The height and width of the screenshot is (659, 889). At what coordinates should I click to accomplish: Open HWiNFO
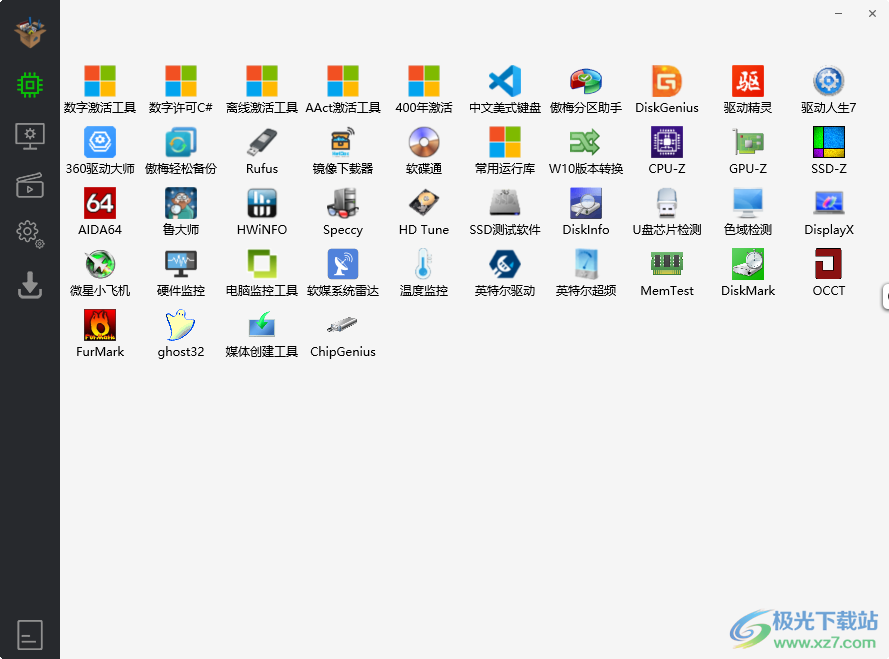click(262, 203)
